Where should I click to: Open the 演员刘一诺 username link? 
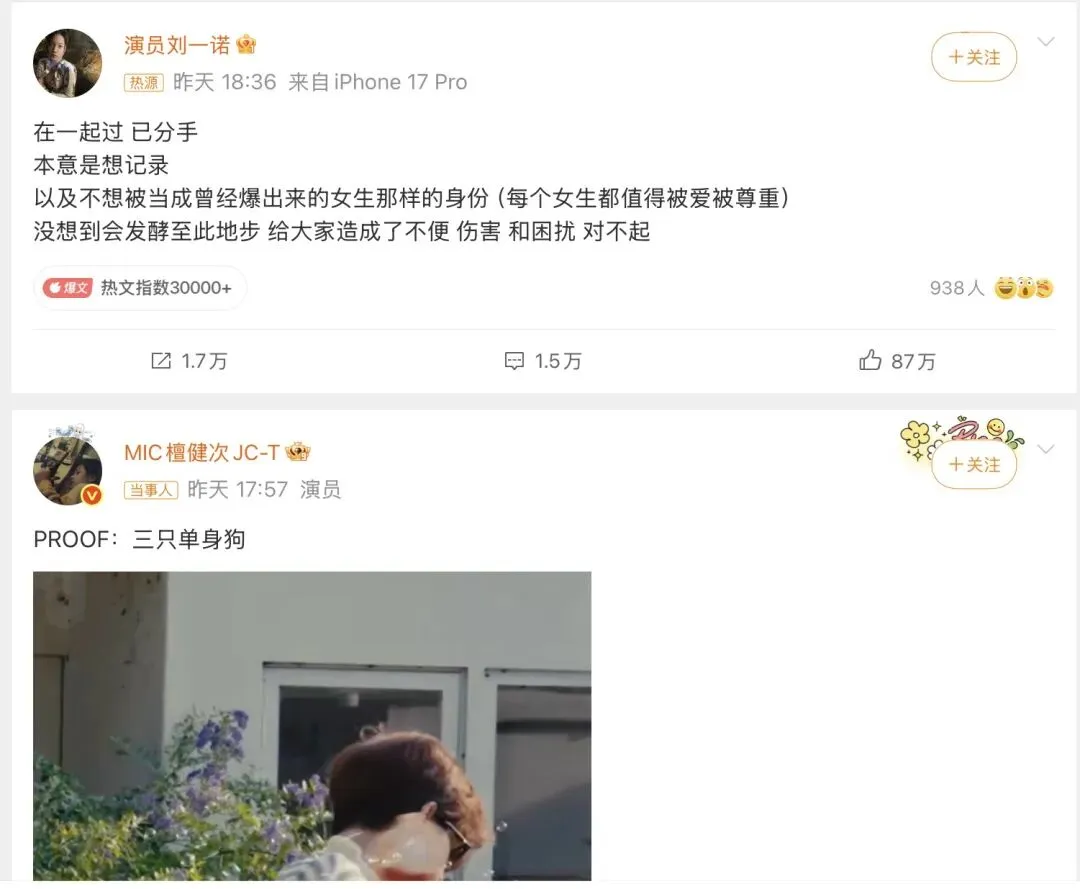pyautogui.click(x=177, y=45)
